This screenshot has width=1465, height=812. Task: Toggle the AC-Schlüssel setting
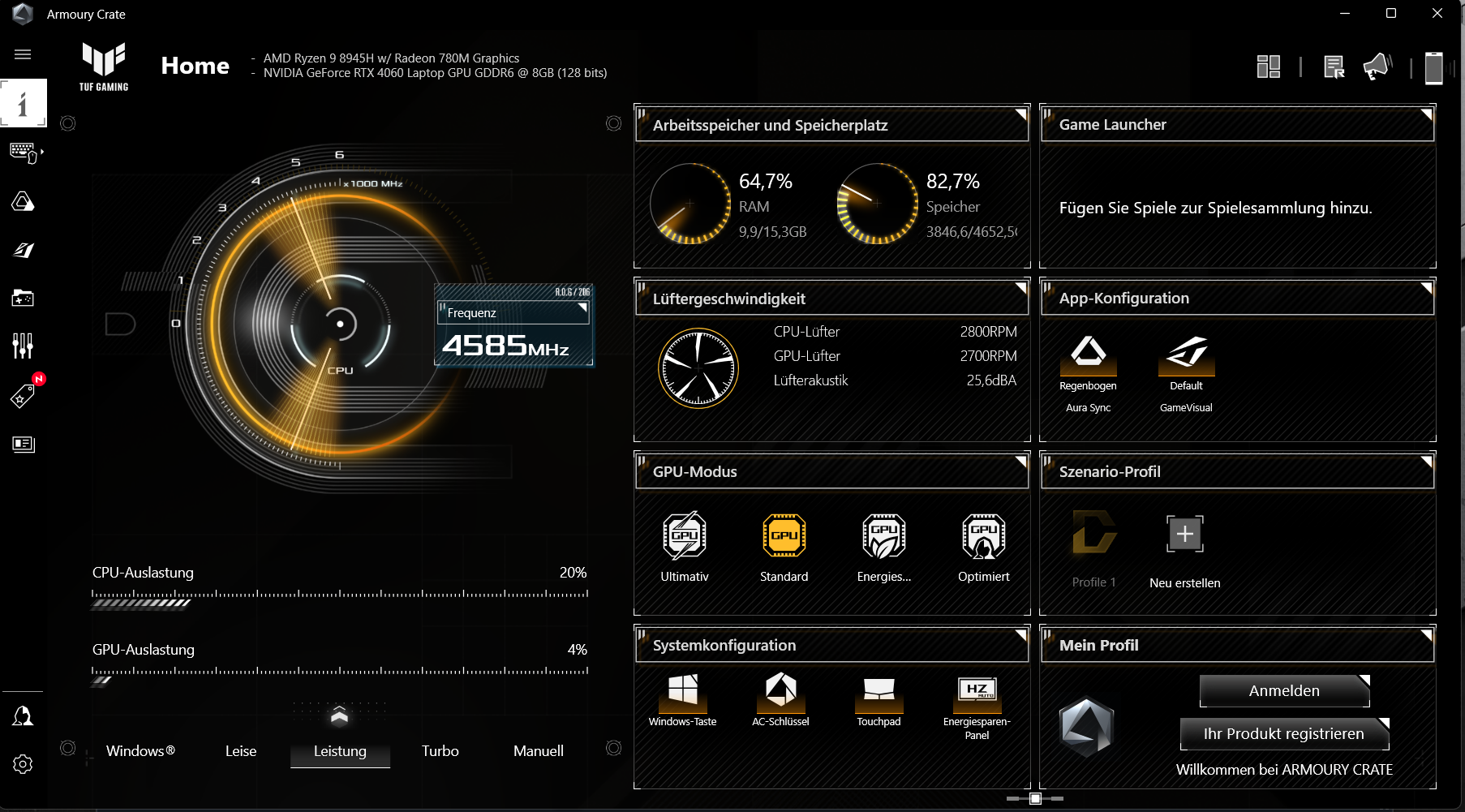(x=780, y=692)
